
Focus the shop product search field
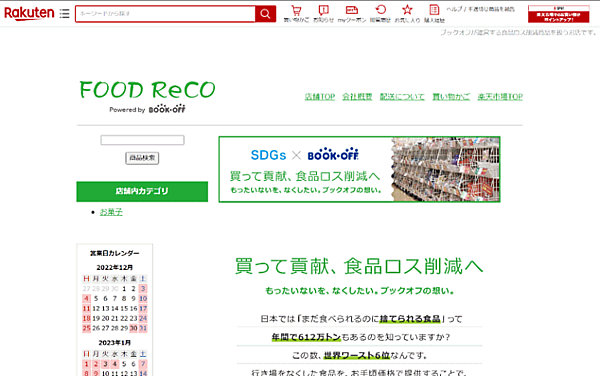142,140
